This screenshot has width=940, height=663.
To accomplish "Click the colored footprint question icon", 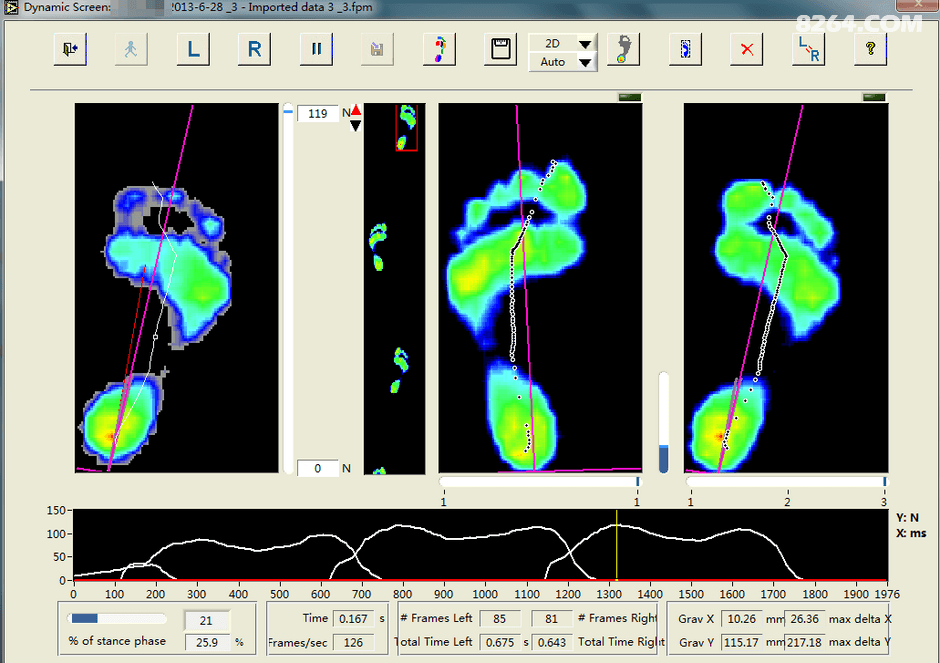I will pyautogui.click(x=439, y=49).
